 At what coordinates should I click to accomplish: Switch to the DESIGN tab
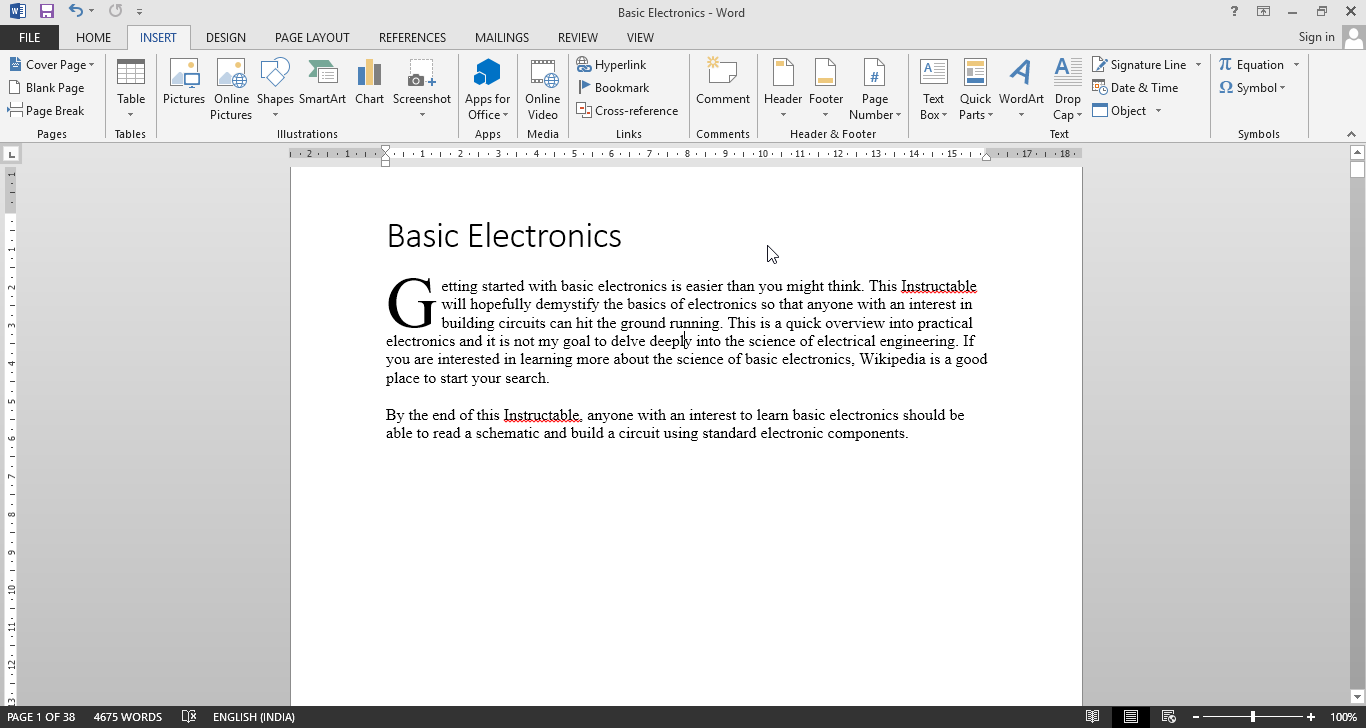[226, 38]
